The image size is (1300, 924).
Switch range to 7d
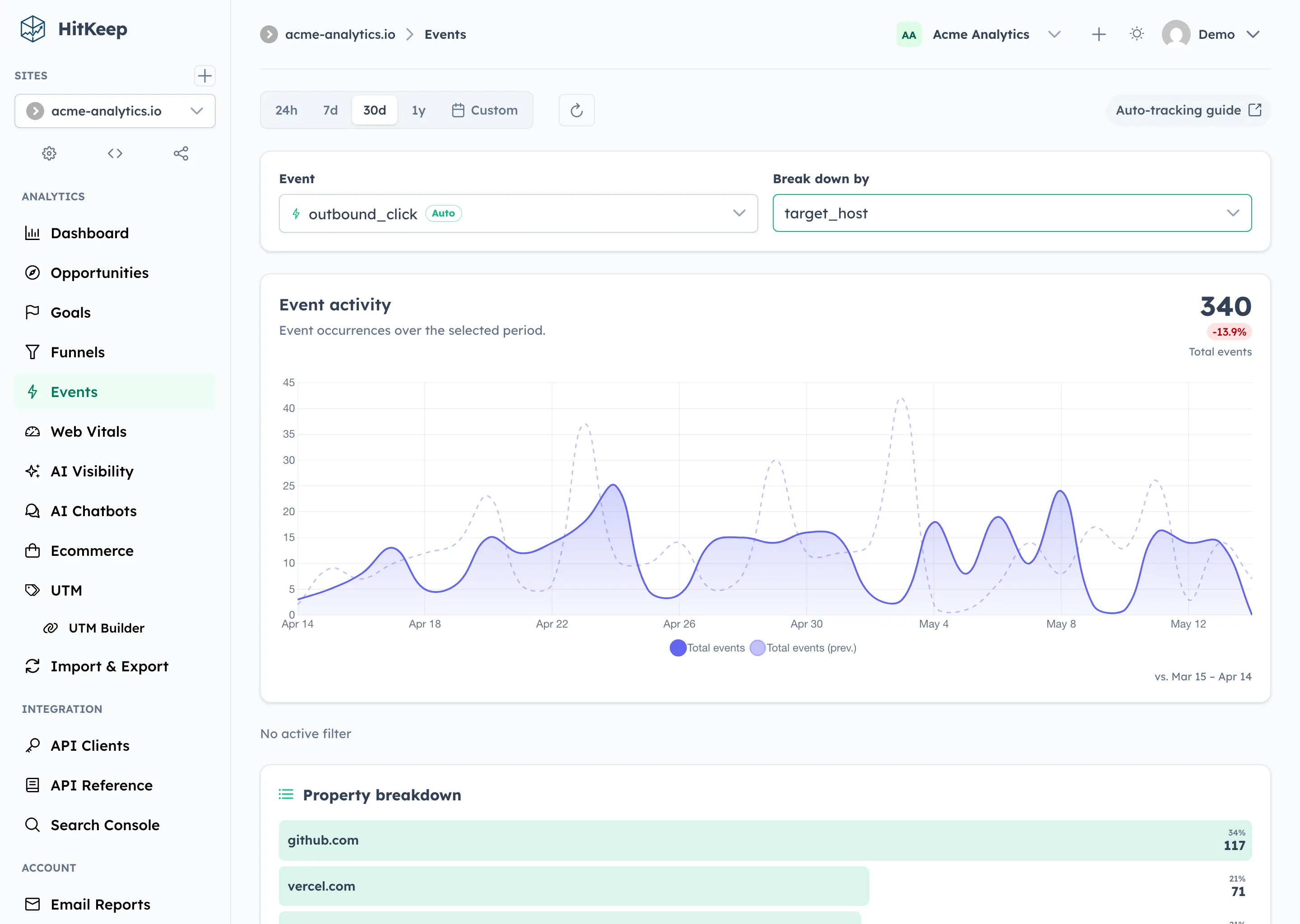pyautogui.click(x=330, y=110)
